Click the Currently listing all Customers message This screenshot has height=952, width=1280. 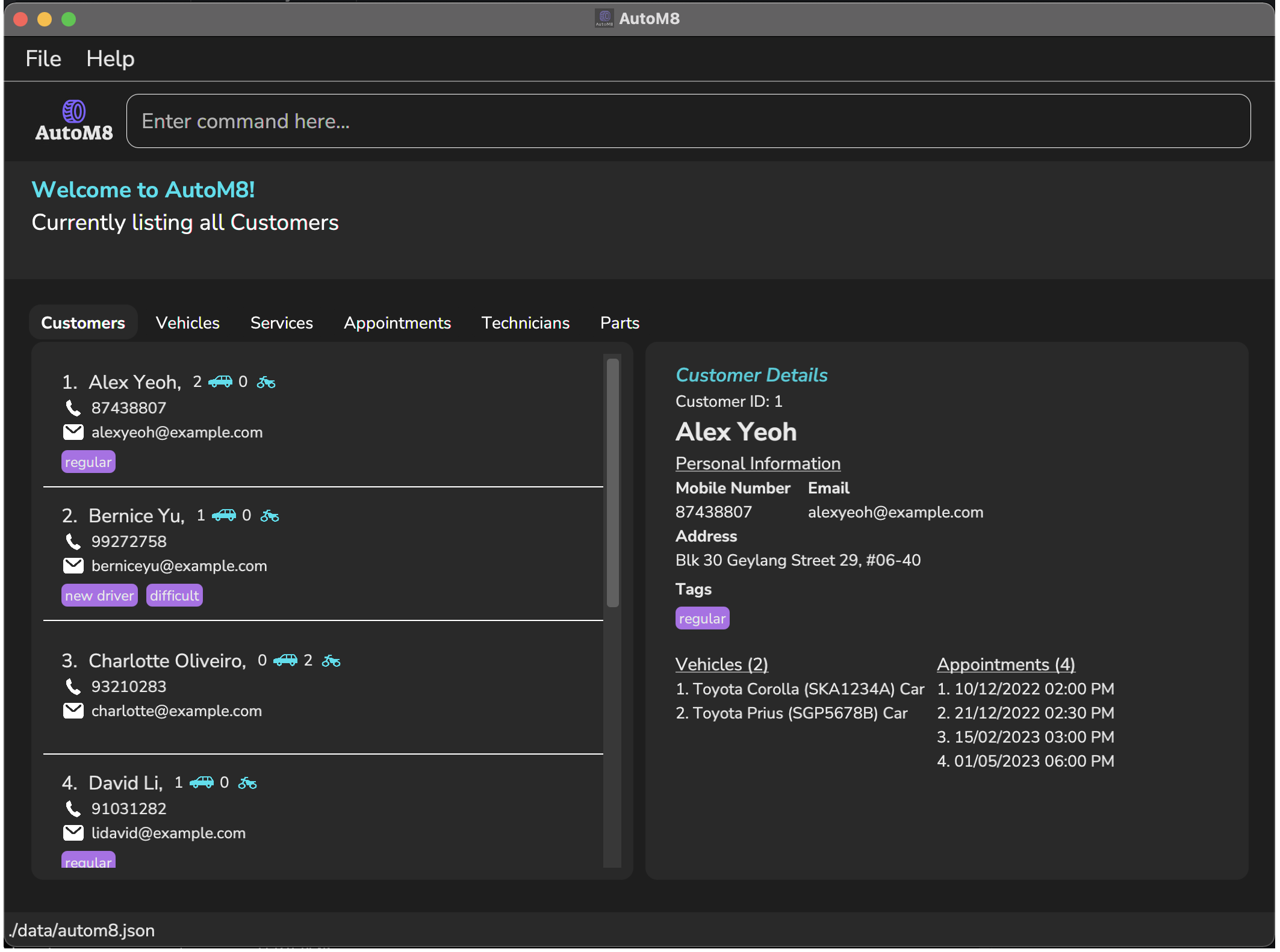(x=185, y=222)
